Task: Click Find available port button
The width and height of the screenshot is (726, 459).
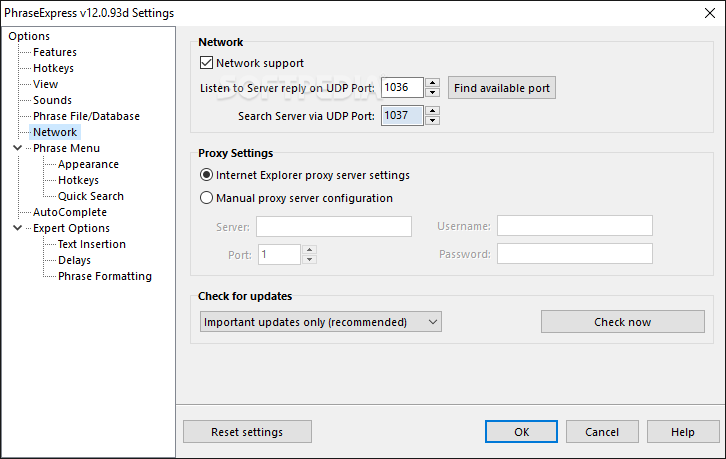Action: [x=501, y=88]
